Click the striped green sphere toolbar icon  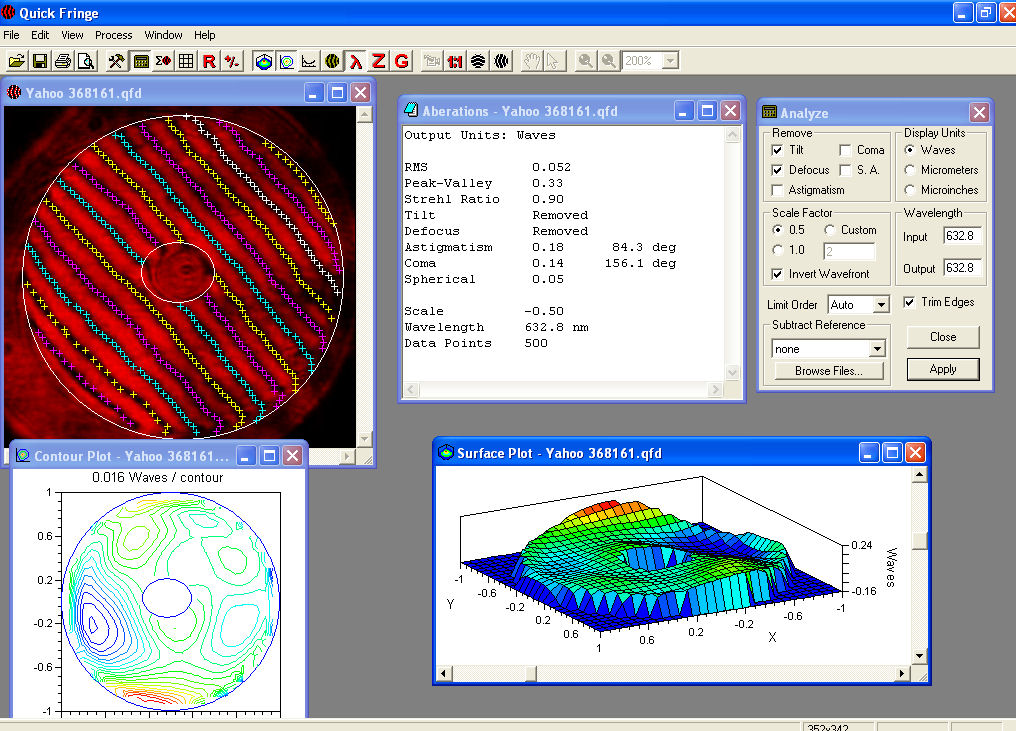pos(332,61)
